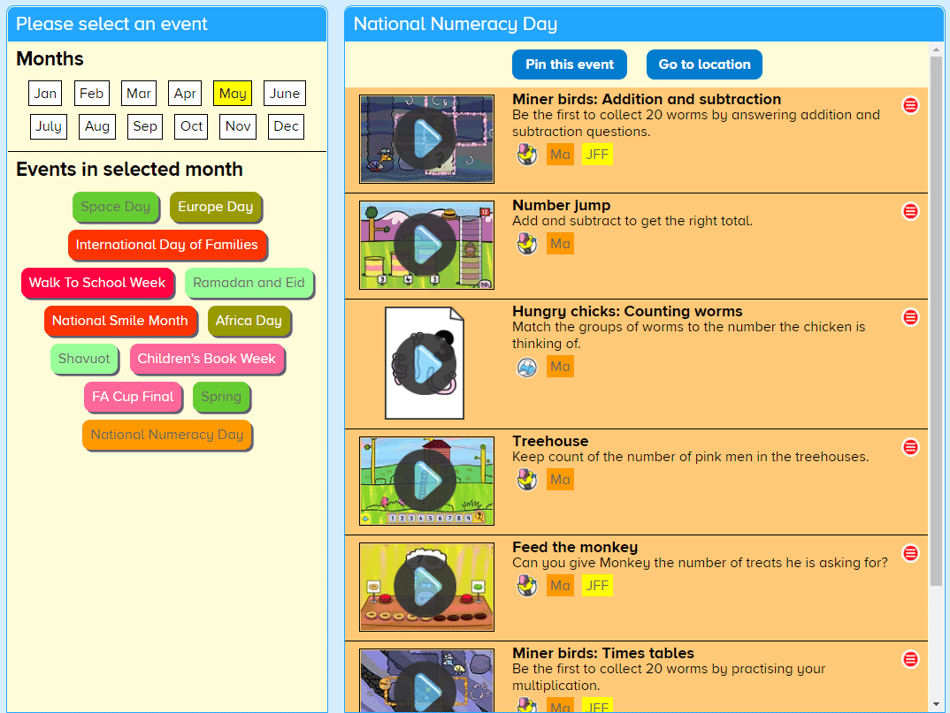
Task: Click the bird icon under Miner birds: Addition and subtraction
Action: [x=526, y=154]
